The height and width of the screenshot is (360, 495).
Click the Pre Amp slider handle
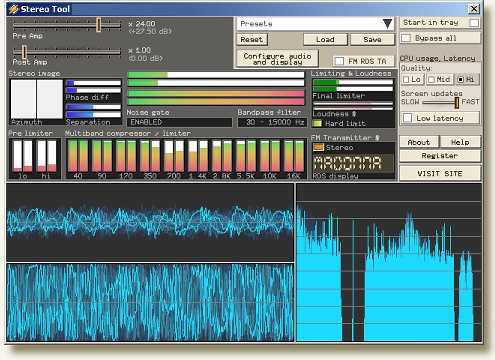click(x=99, y=25)
